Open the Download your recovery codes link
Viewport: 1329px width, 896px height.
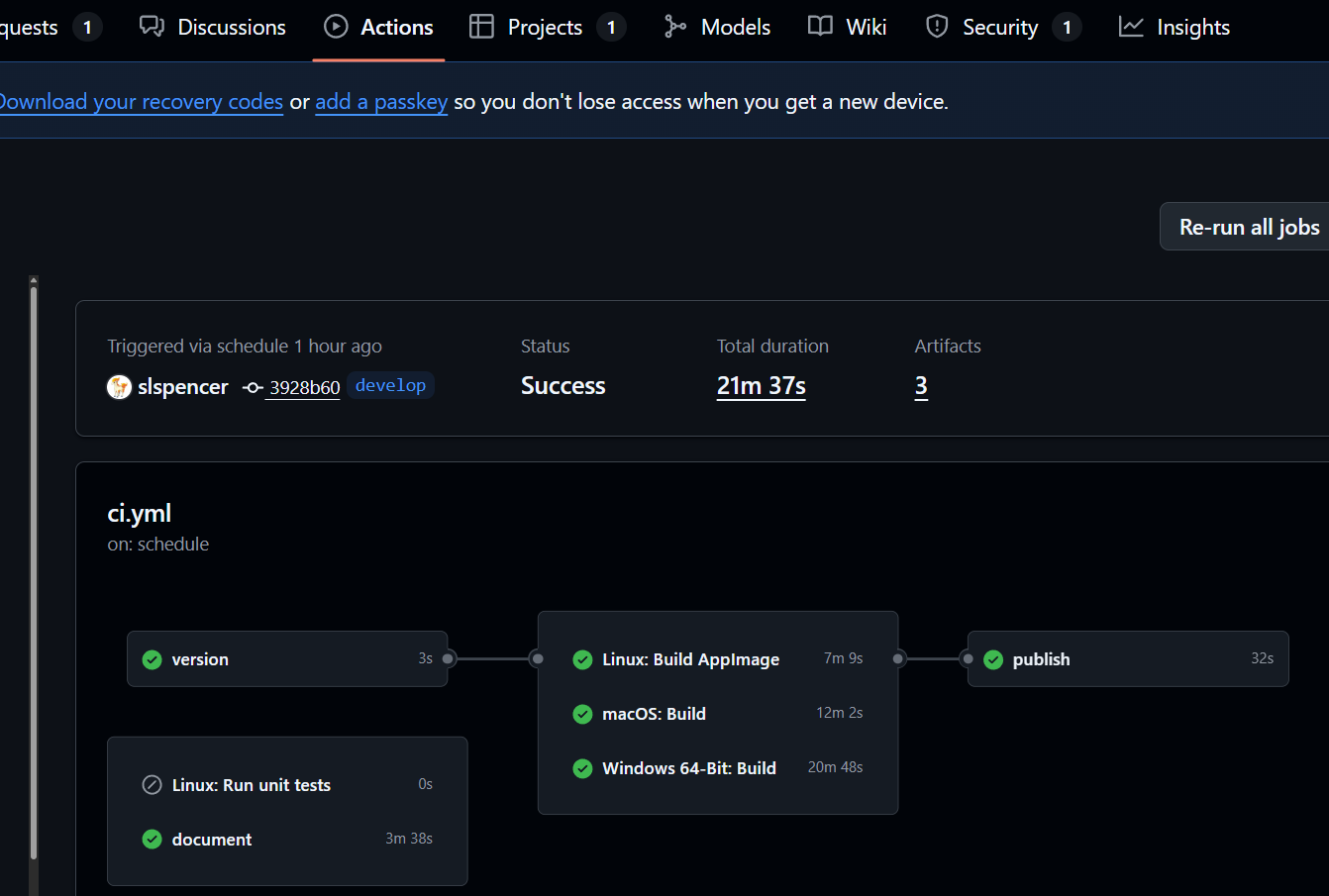[141, 102]
